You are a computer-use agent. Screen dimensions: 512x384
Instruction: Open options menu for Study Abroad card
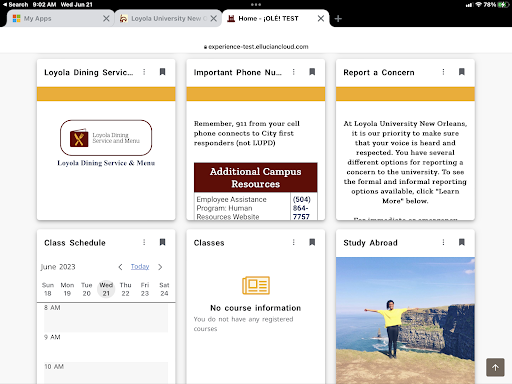(443, 242)
